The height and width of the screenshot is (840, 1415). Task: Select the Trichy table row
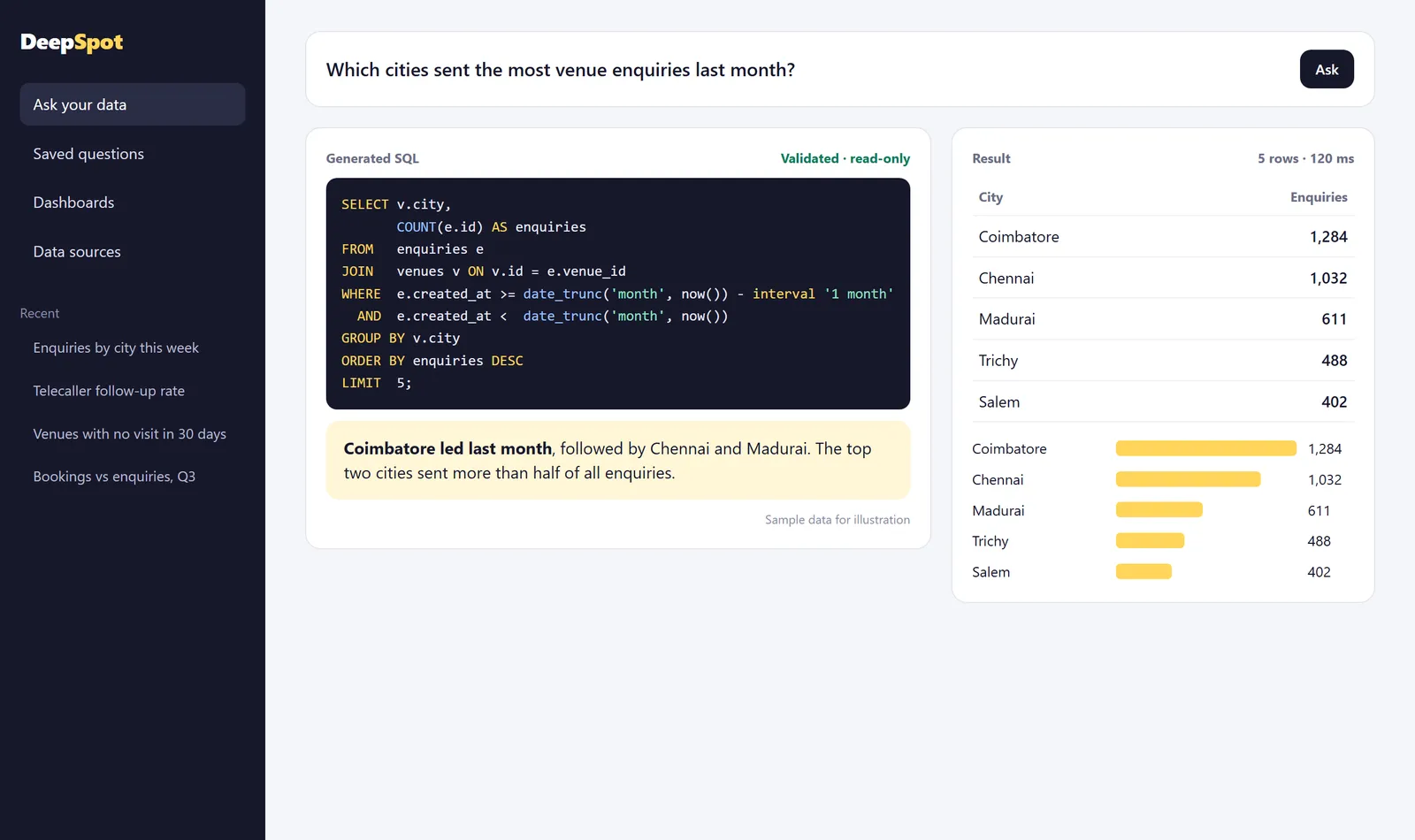coord(1163,361)
